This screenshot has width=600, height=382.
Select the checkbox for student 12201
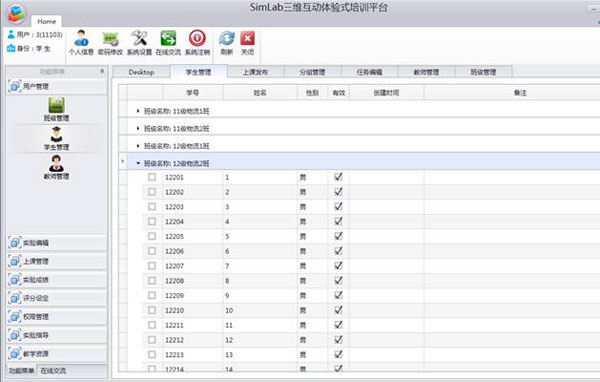[152, 177]
